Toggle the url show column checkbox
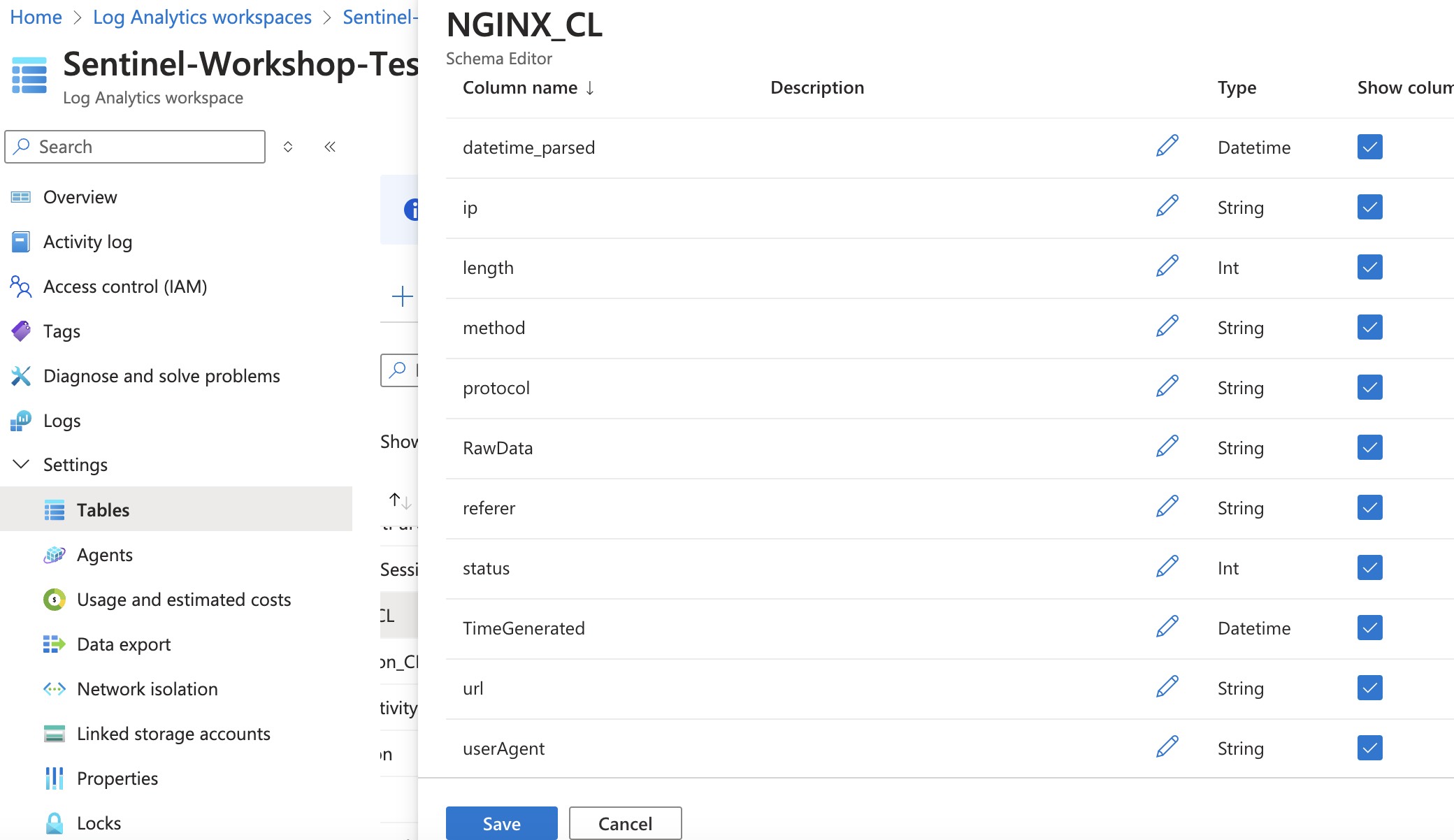Viewport: 1454px width, 840px height. 1370,688
